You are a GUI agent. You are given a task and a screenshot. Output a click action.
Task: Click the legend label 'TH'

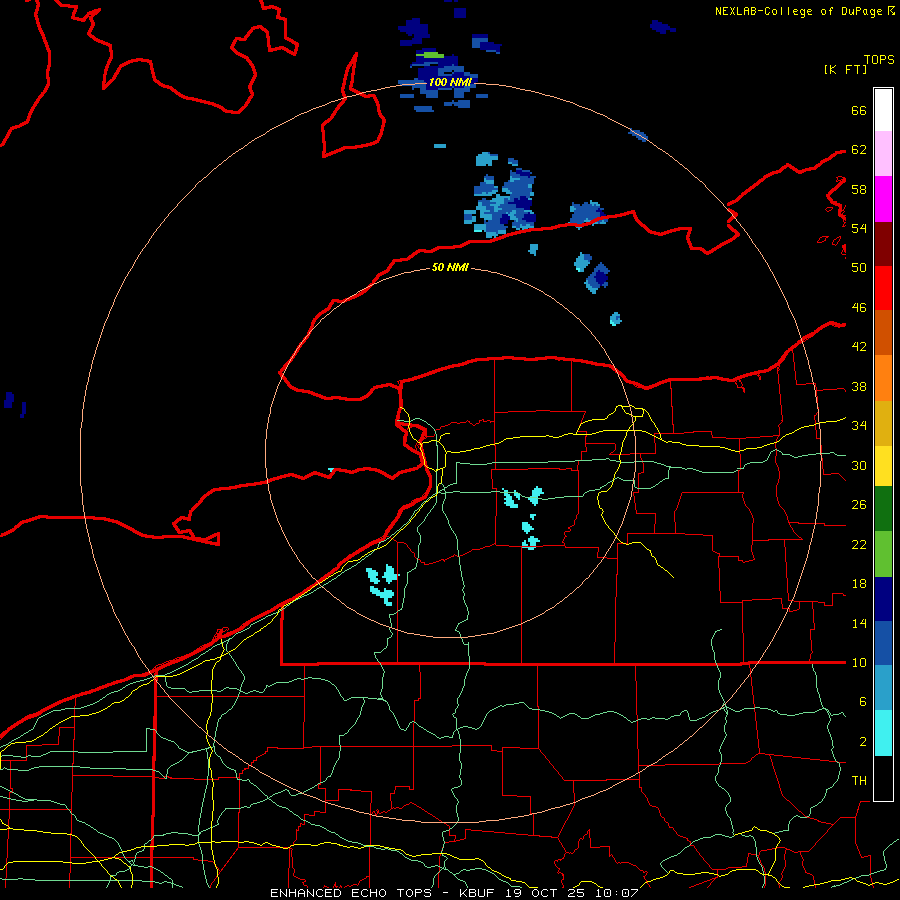(x=859, y=781)
